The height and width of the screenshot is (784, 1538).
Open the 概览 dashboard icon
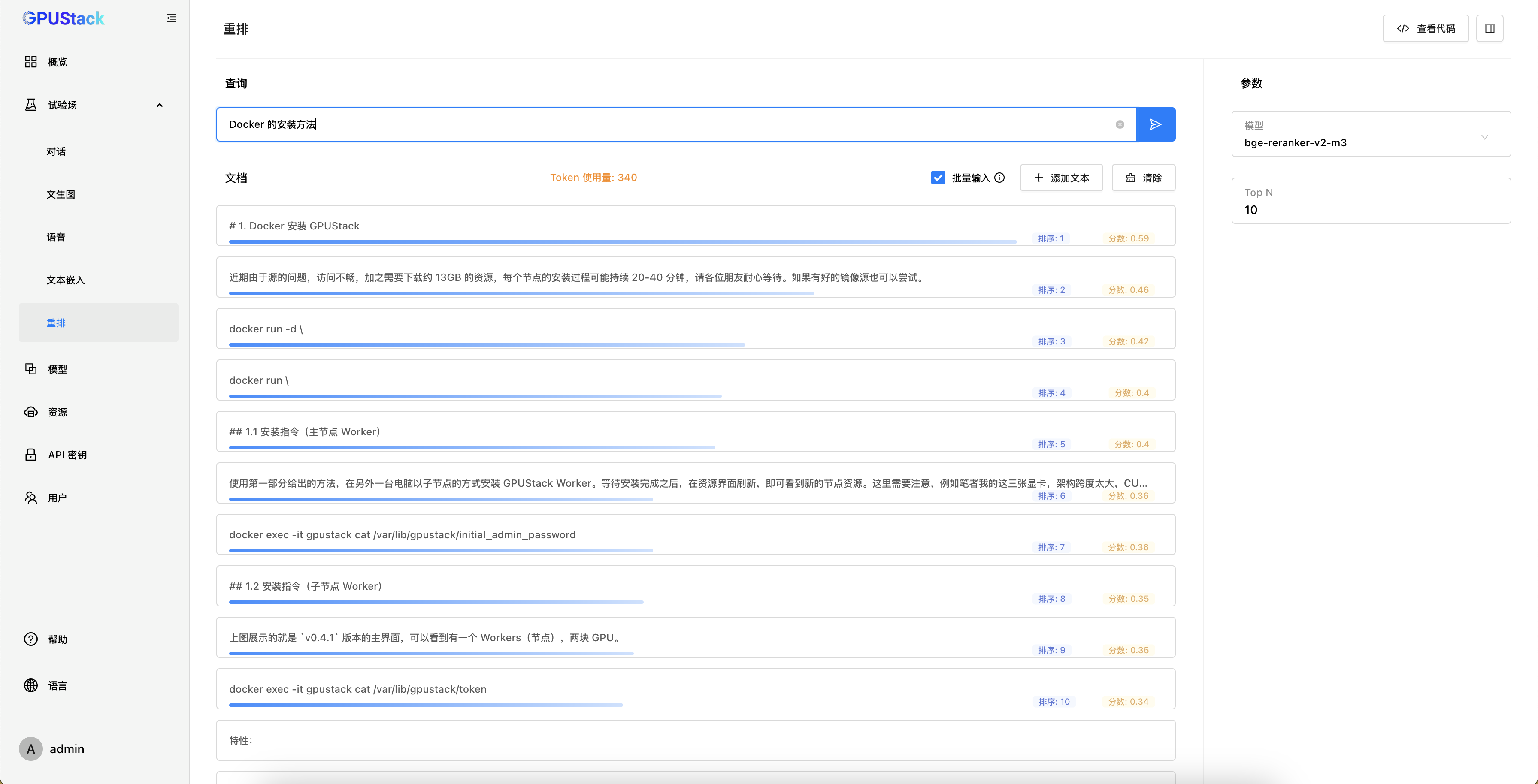31,62
